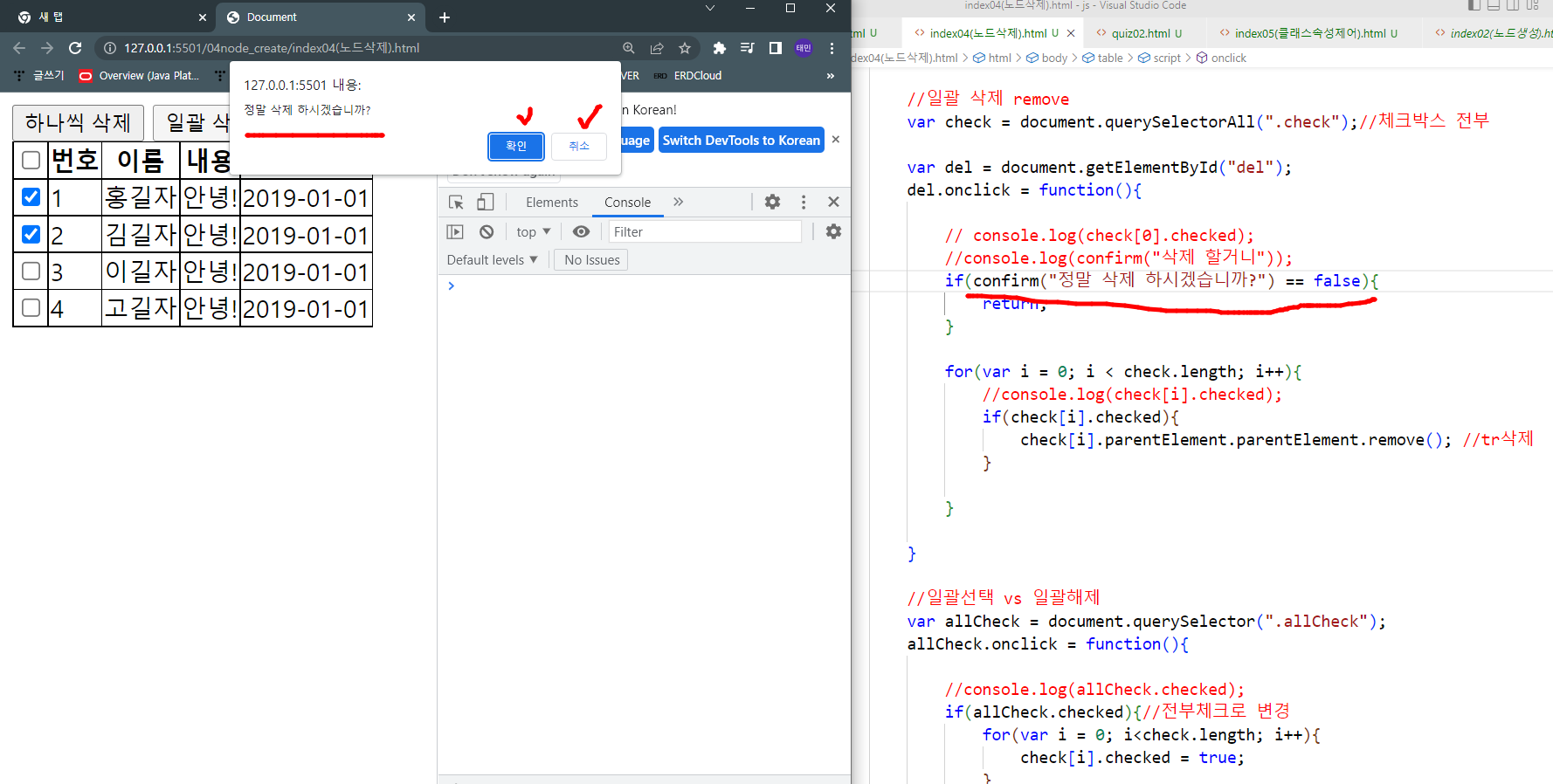Open the Overview (Java Plat... bookmark
Viewport: 1553px width, 784px height.
140,76
